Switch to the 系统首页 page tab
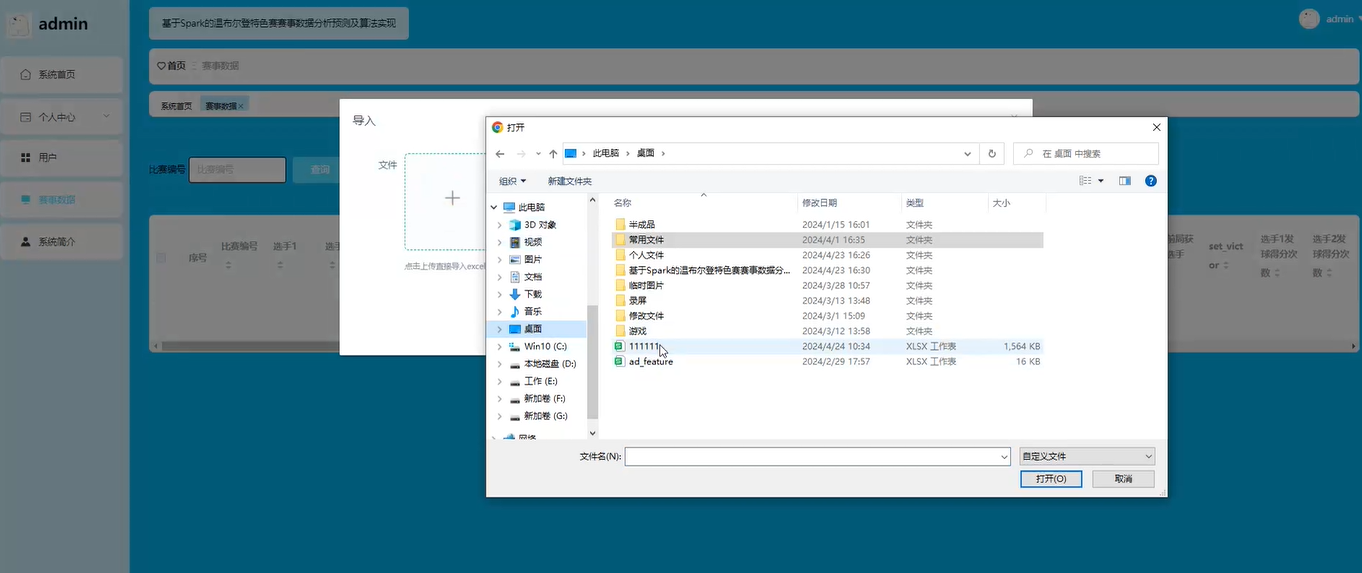 click(176, 106)
